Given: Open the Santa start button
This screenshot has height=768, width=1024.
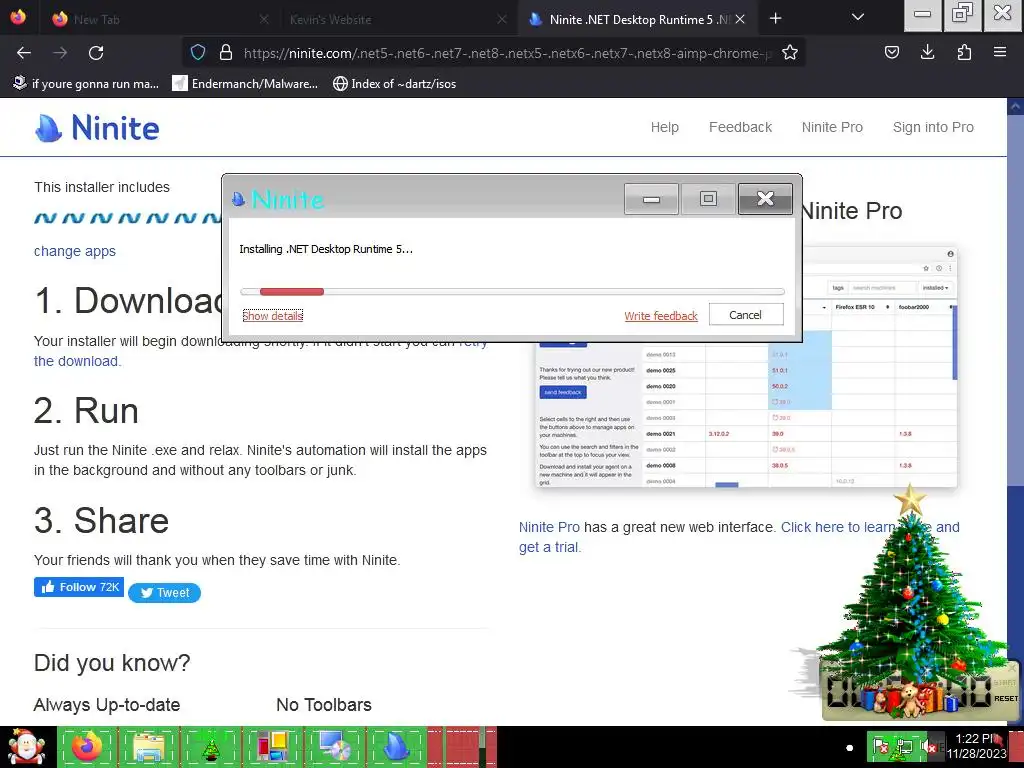Looking at the screenshot, I should [x=26, y=747].
